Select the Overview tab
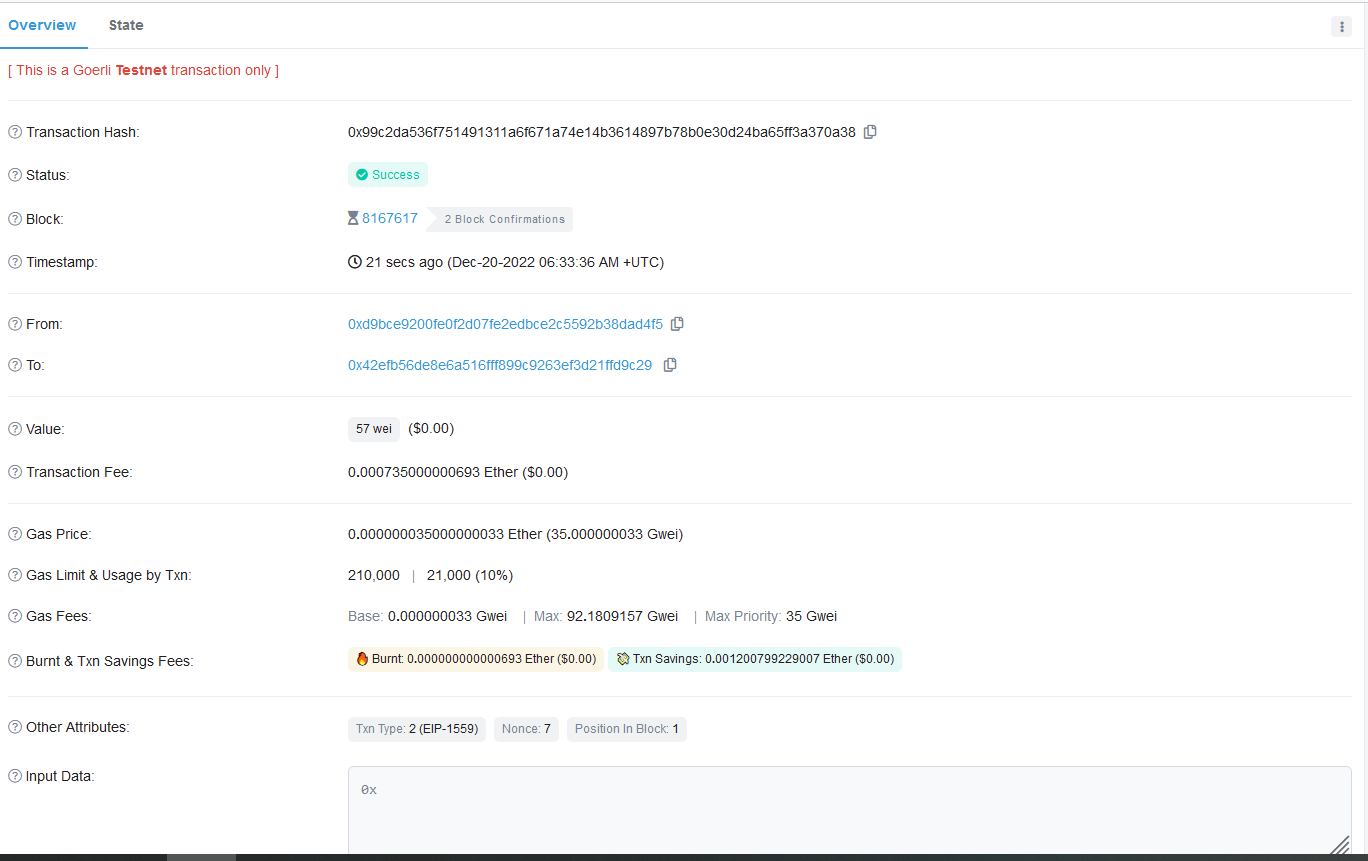The image size is (1368, 861). coord(43,25)
